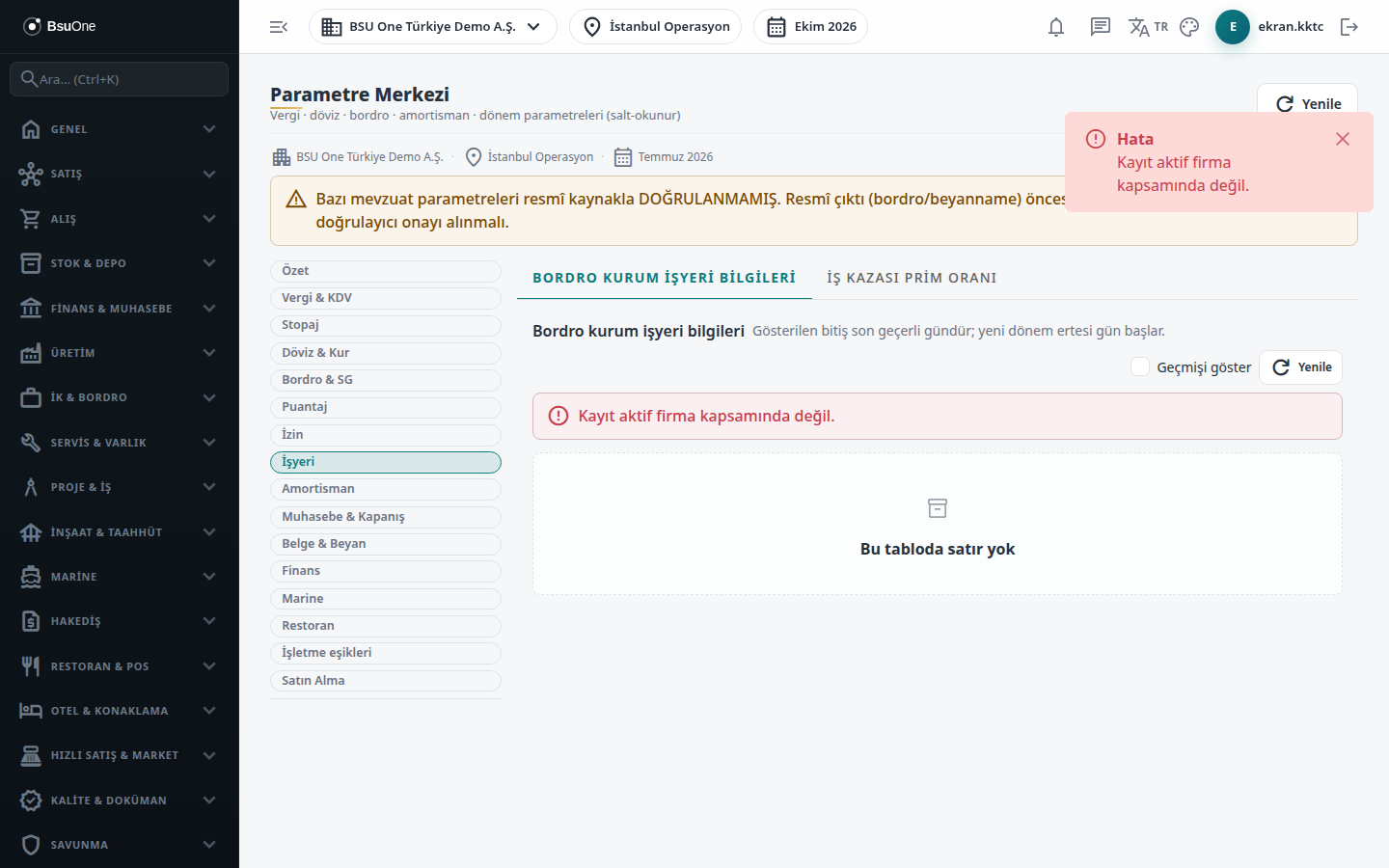Click the BsuOne logo

point(60,26)
